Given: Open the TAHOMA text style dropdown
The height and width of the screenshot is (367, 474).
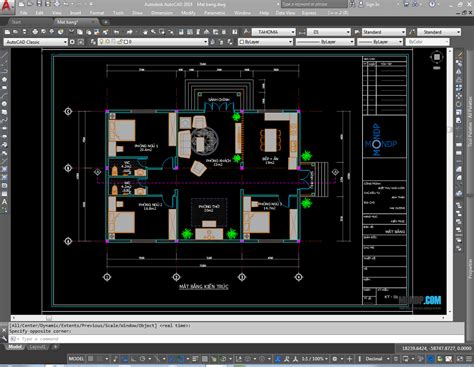Looking at the screenshot, I should point(293,32).
